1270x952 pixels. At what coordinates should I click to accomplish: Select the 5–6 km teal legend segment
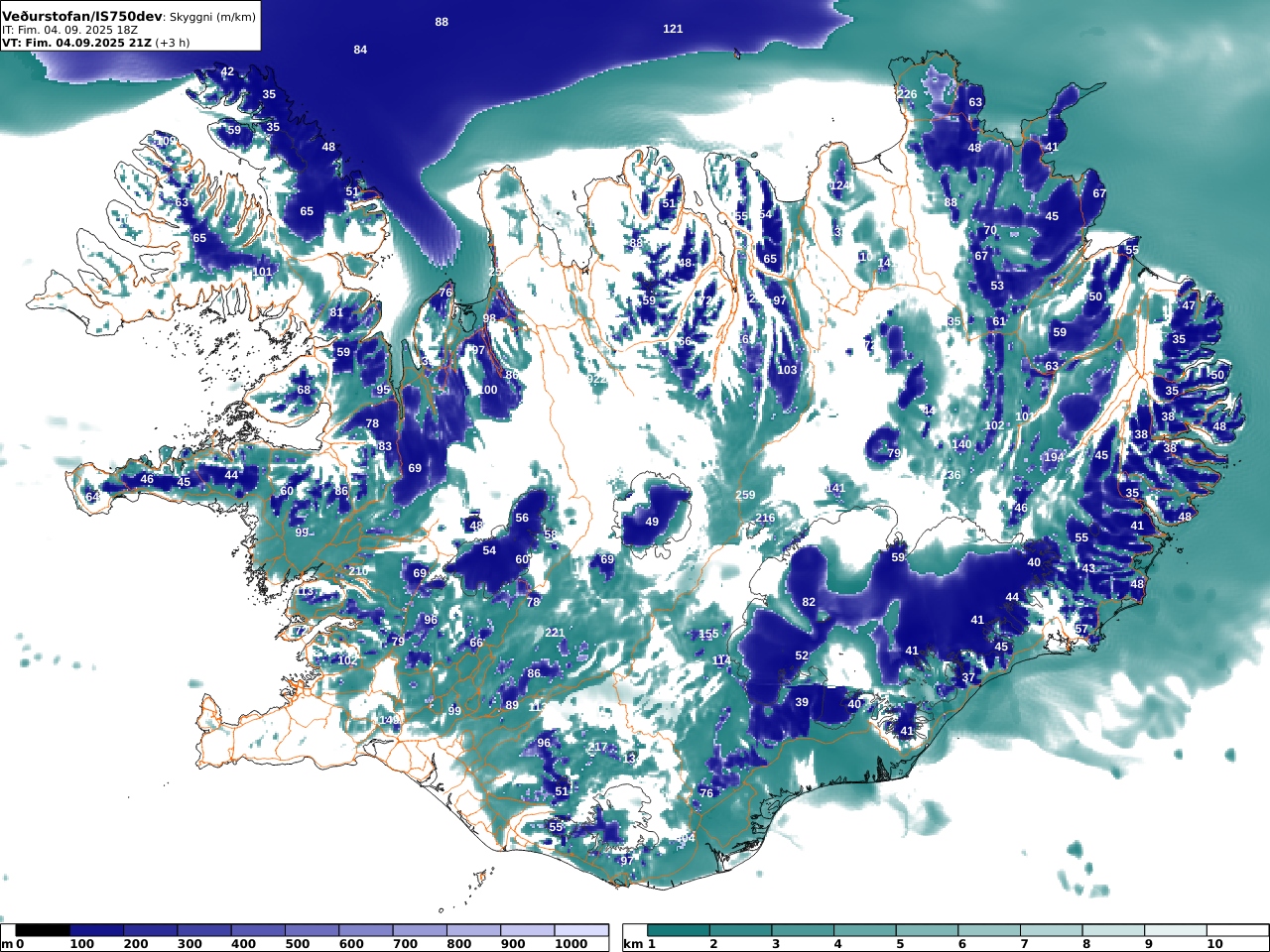coord(930,930)
